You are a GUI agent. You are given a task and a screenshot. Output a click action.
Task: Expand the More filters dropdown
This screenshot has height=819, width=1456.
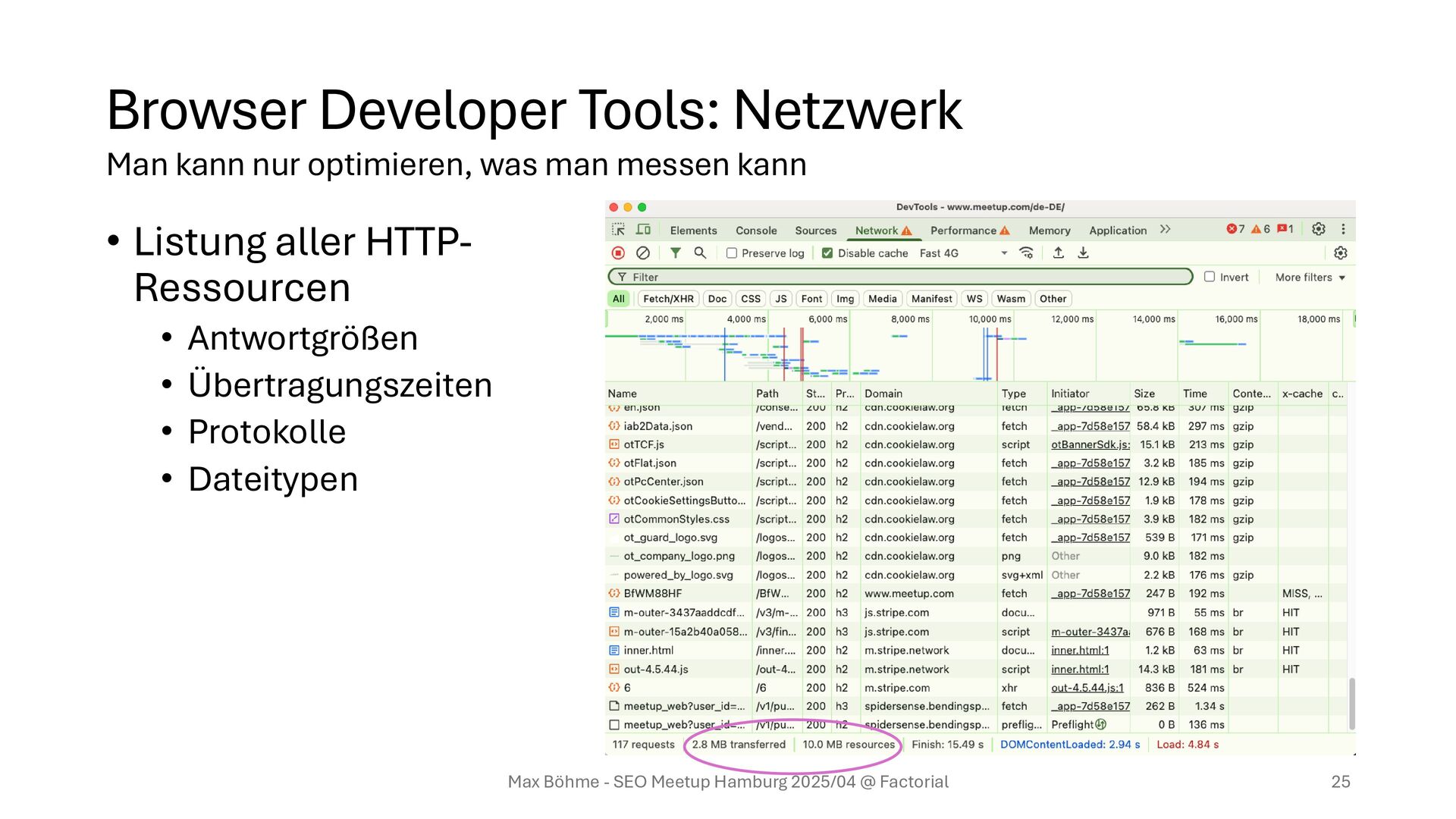[1310, 278]
